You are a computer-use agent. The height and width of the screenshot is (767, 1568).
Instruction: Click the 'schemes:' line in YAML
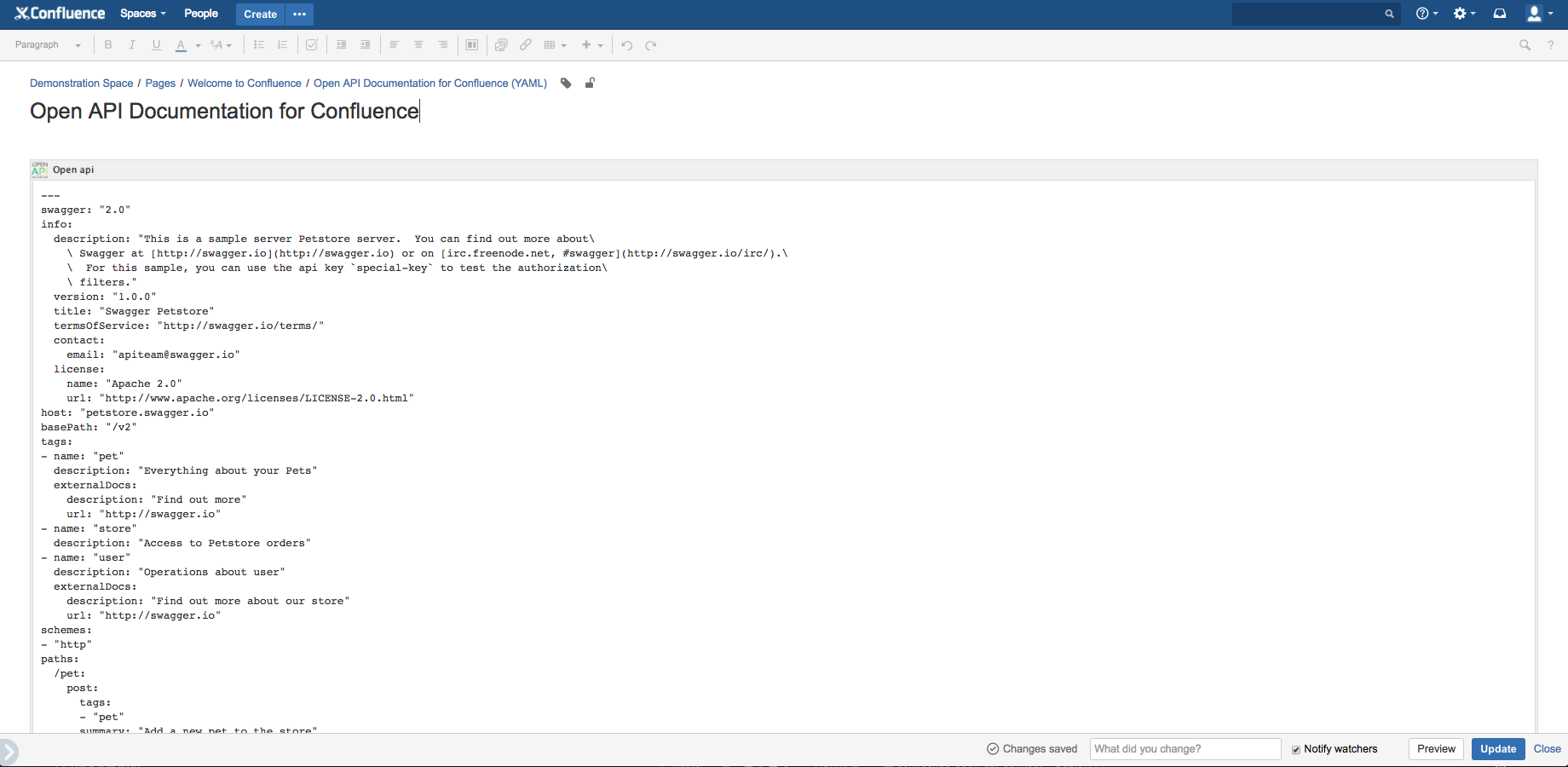66,630
